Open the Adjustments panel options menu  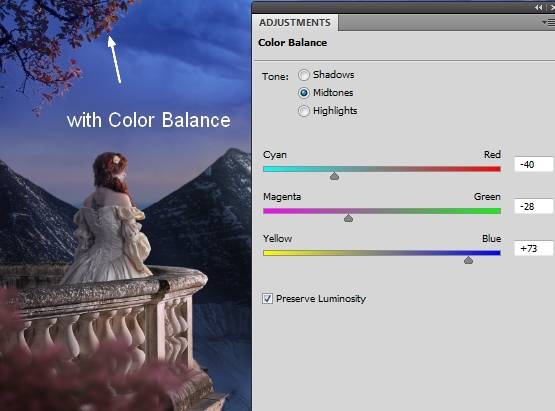[x=549, y=23]
